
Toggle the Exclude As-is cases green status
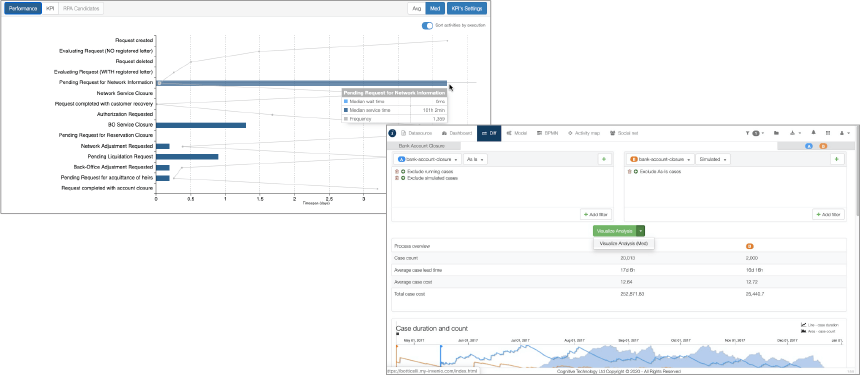636,172
